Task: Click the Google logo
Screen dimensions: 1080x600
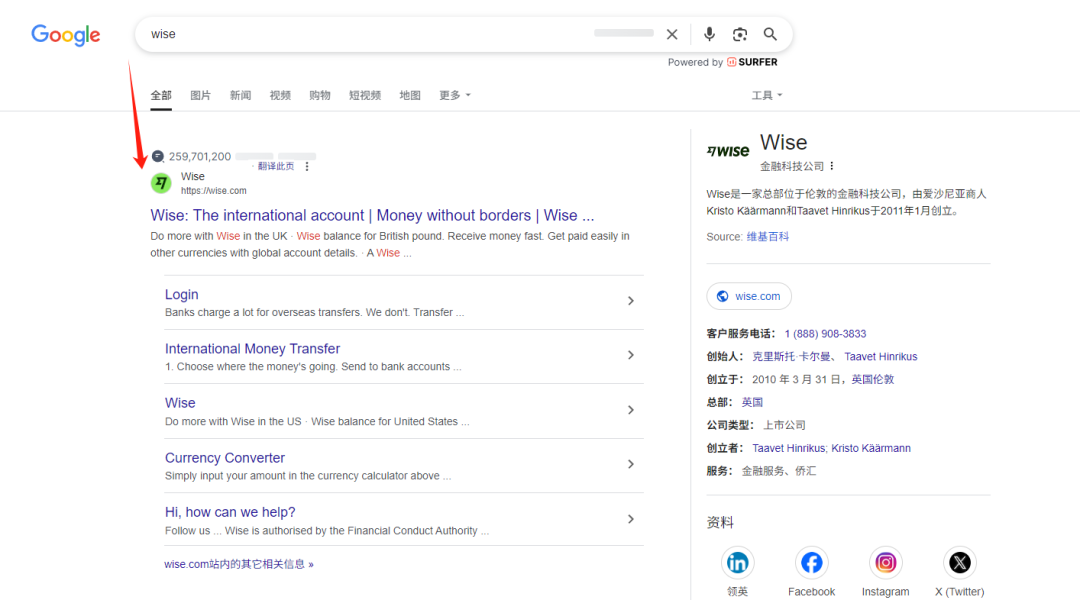Action: (65, 34)
